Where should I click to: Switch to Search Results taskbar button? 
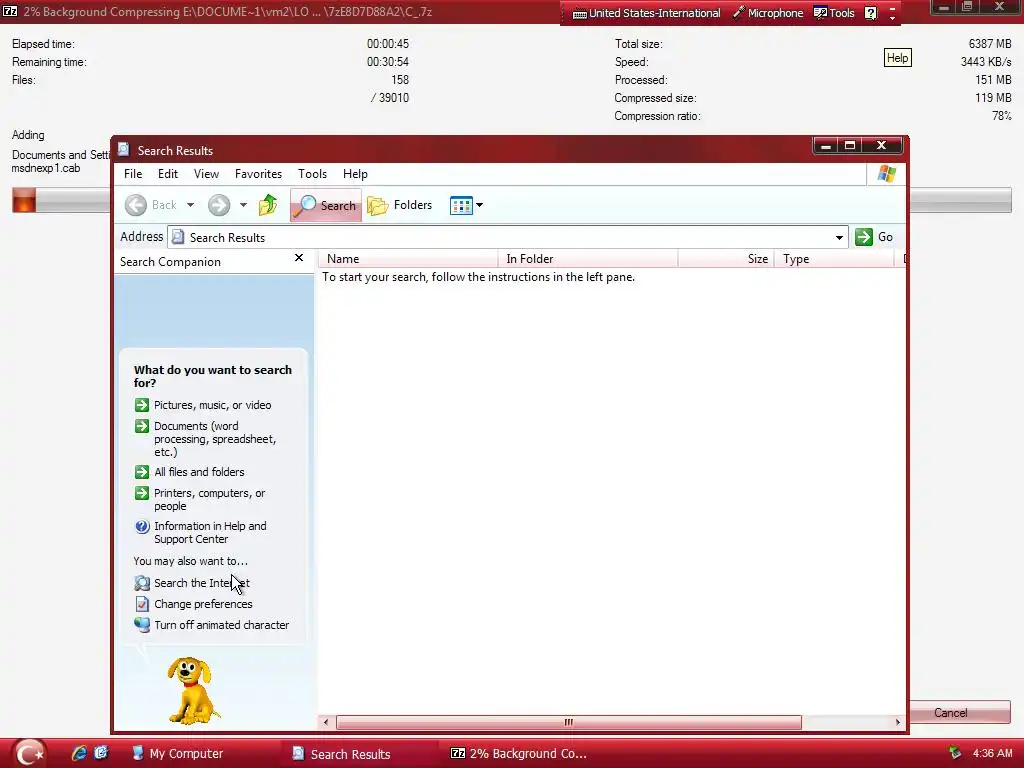(360, 754)
